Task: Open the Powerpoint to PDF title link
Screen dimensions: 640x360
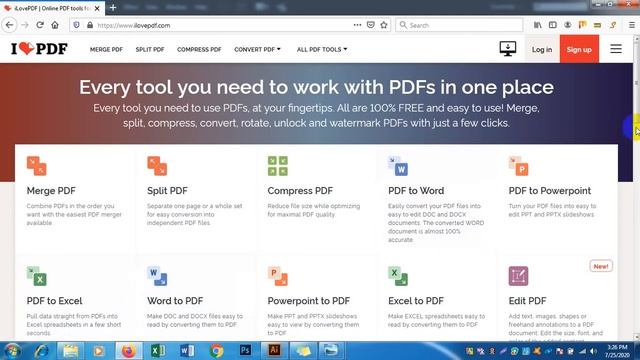Action: coord(309,301)
